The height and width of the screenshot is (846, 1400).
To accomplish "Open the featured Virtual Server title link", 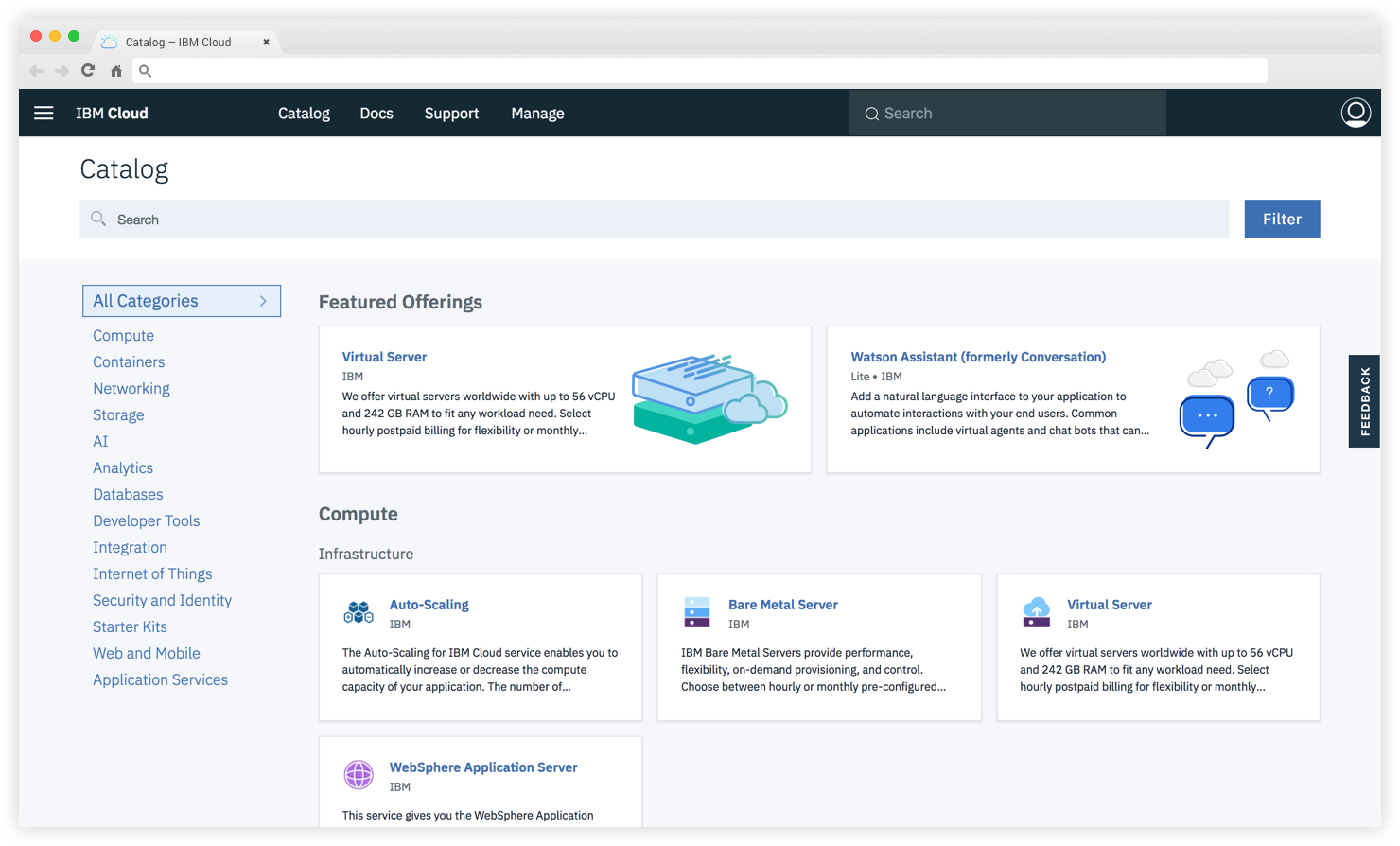I will (384, 357).
